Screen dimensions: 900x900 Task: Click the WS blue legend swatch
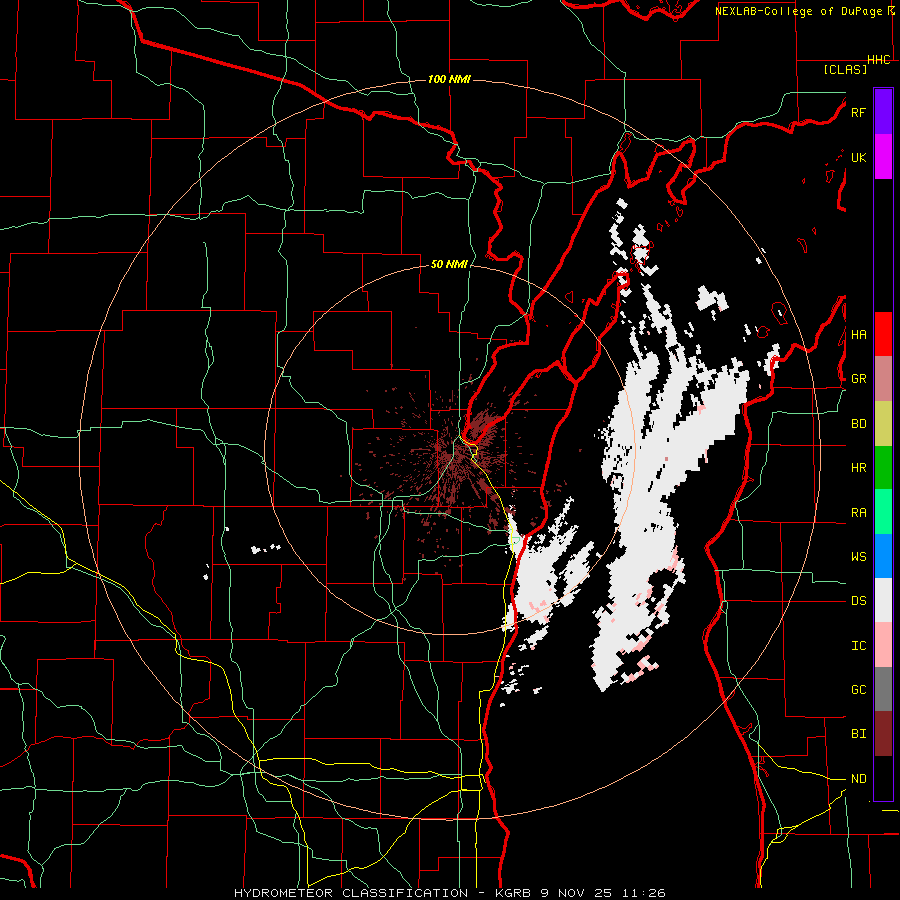[883, 556]
